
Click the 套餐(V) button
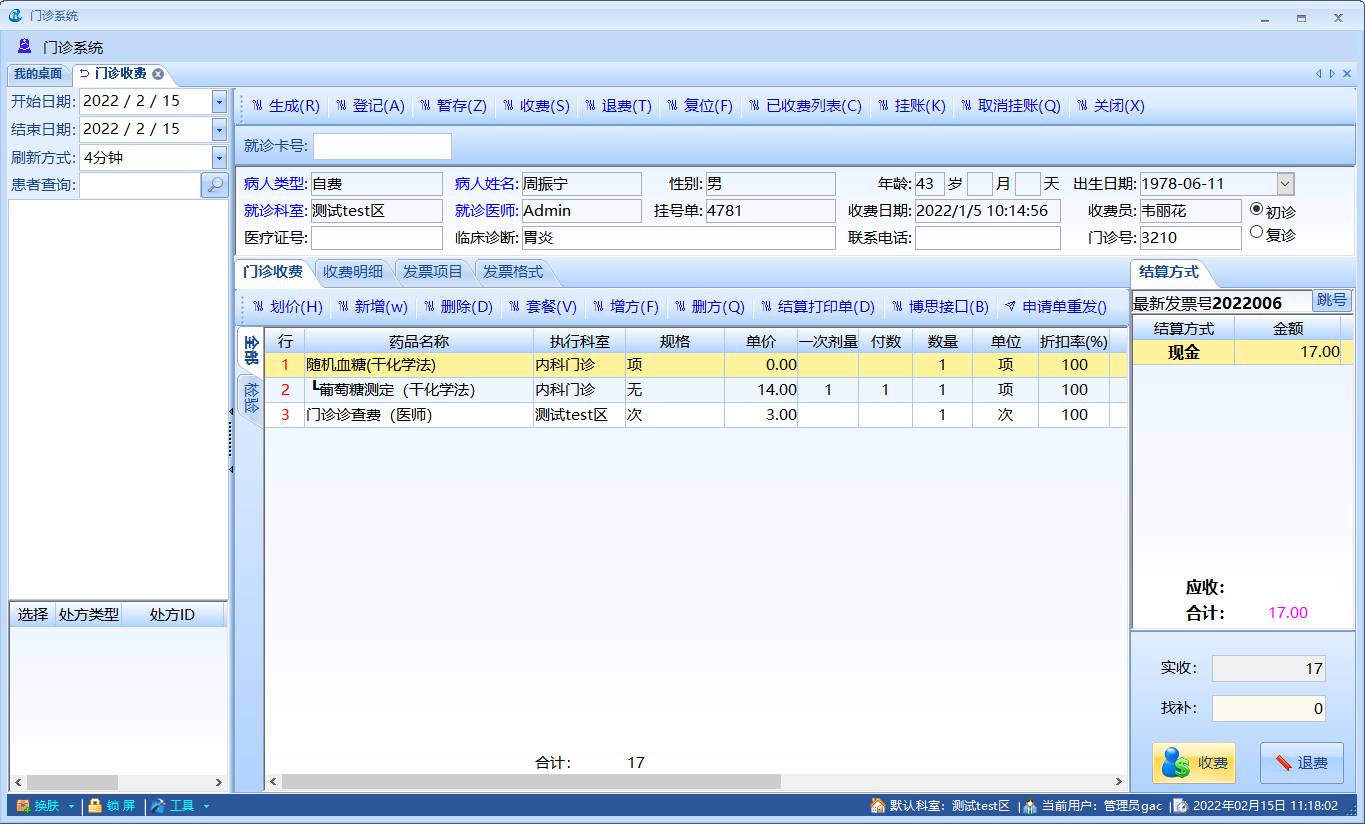(x=542, y=307)
